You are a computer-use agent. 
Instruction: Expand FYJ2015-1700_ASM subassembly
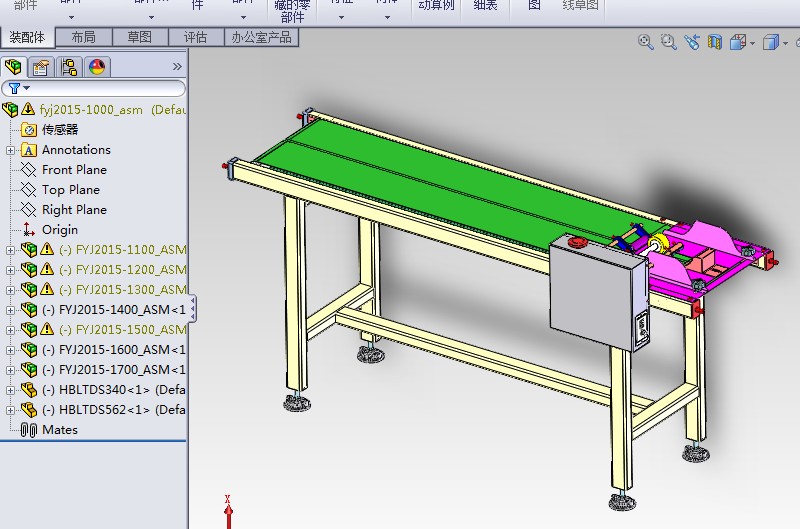coord(10,370)
